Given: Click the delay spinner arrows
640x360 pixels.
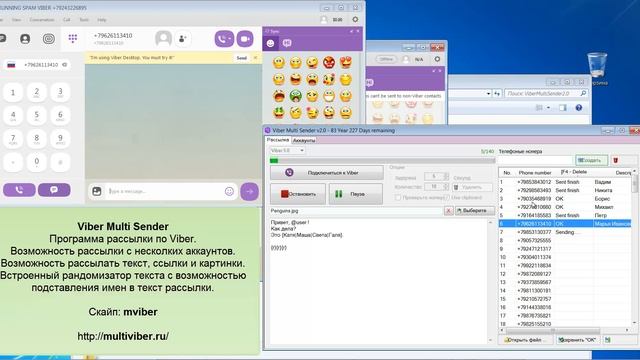Looking at the screenshot, I should pyautogui.click(x=446, y=176).
